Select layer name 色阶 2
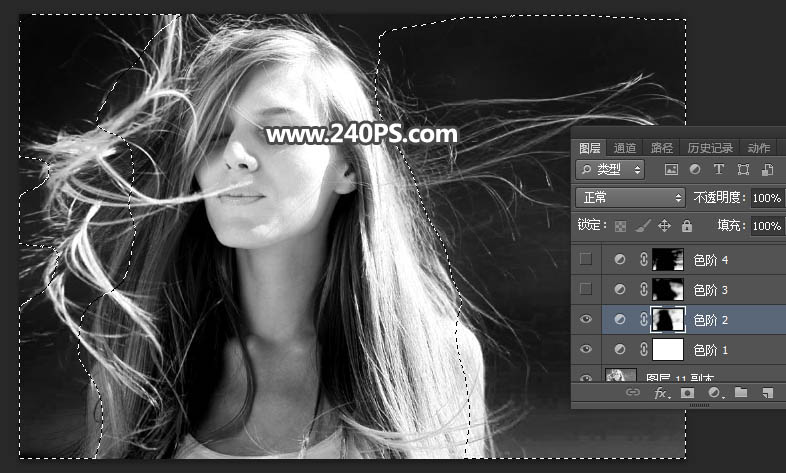 [710, 320]
